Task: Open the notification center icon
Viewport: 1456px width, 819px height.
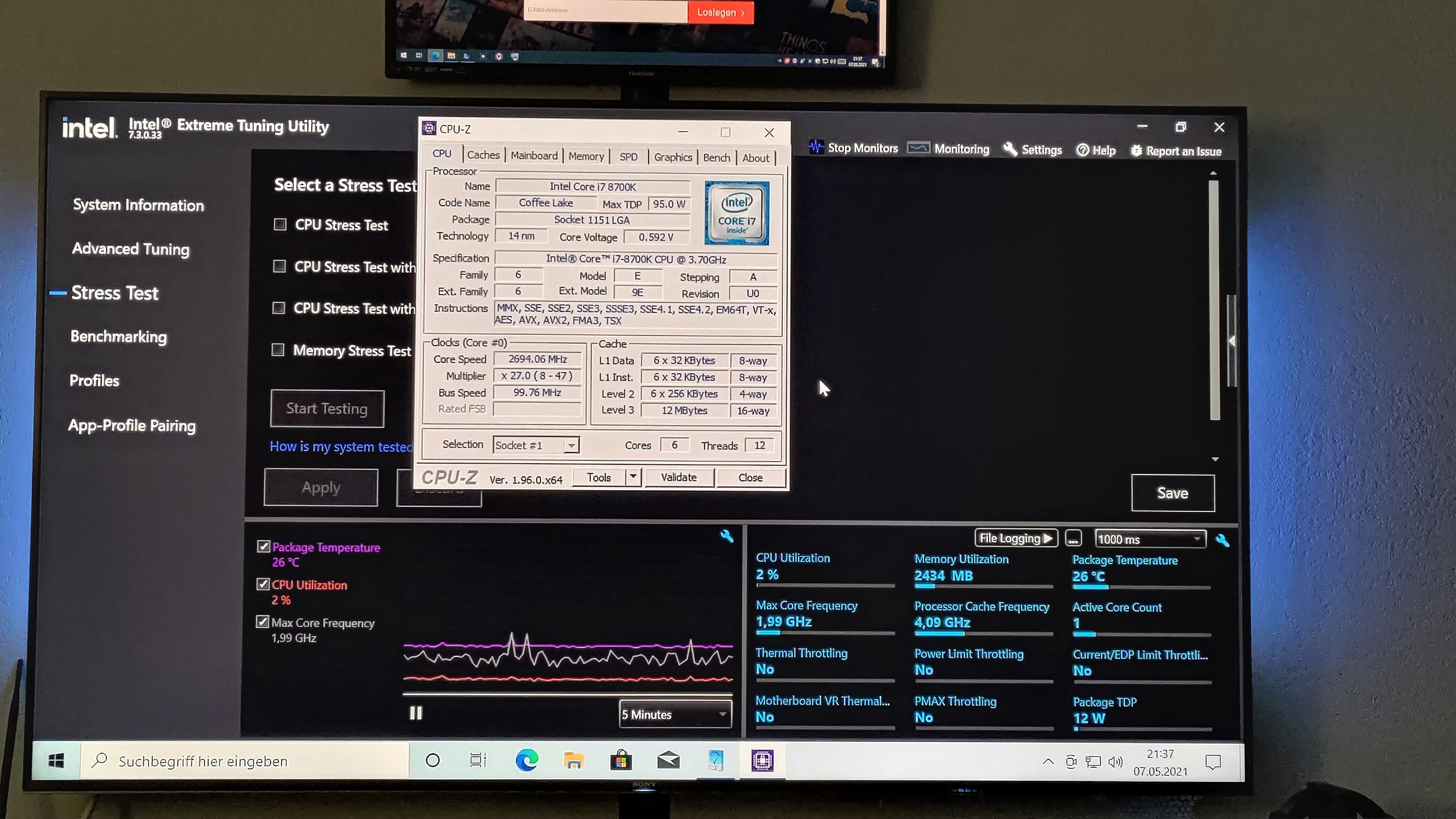Action: tap(1213, 762)
